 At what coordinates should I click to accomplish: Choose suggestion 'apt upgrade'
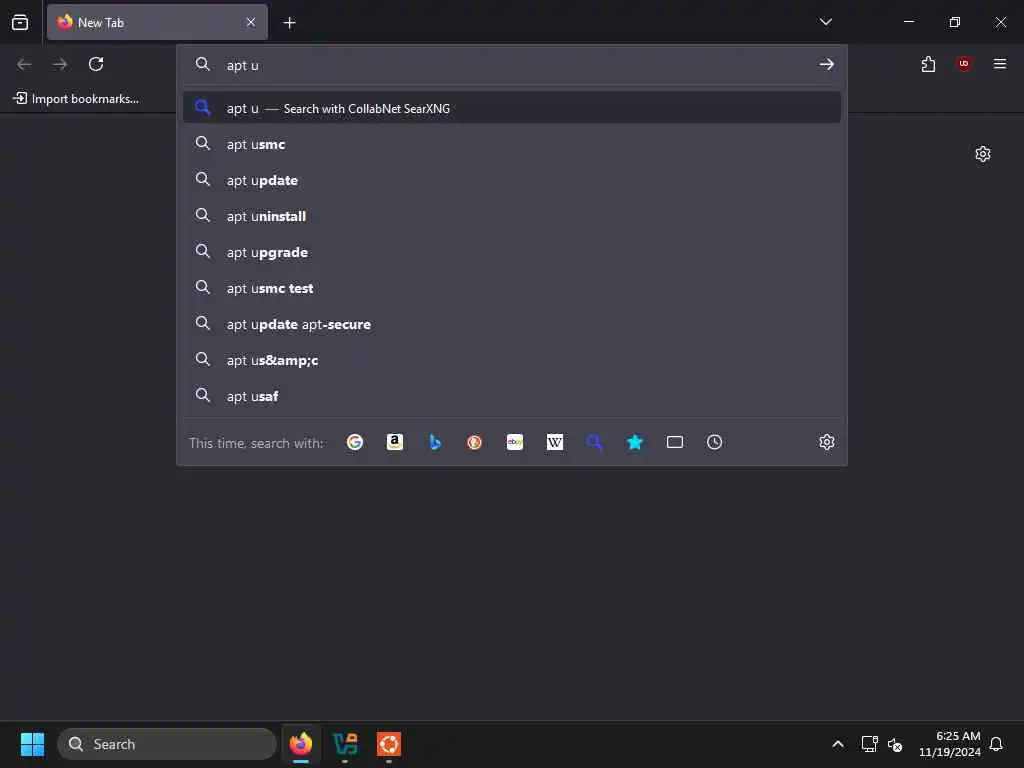(512, 252)
